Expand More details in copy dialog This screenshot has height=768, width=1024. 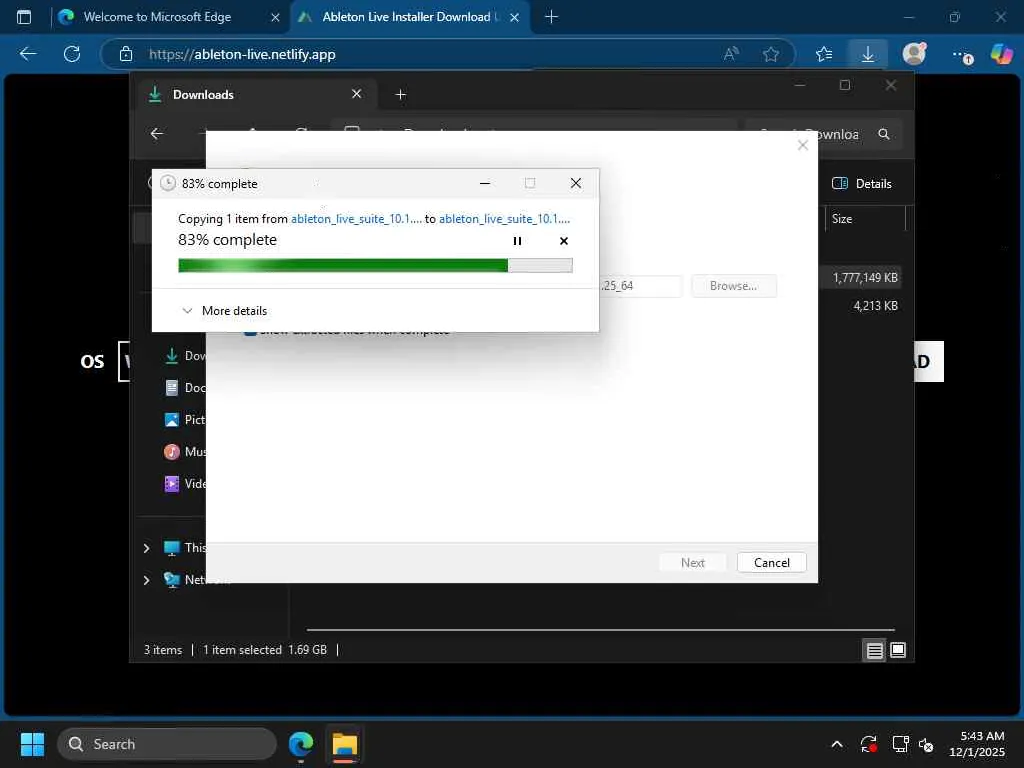click(224, 311)
